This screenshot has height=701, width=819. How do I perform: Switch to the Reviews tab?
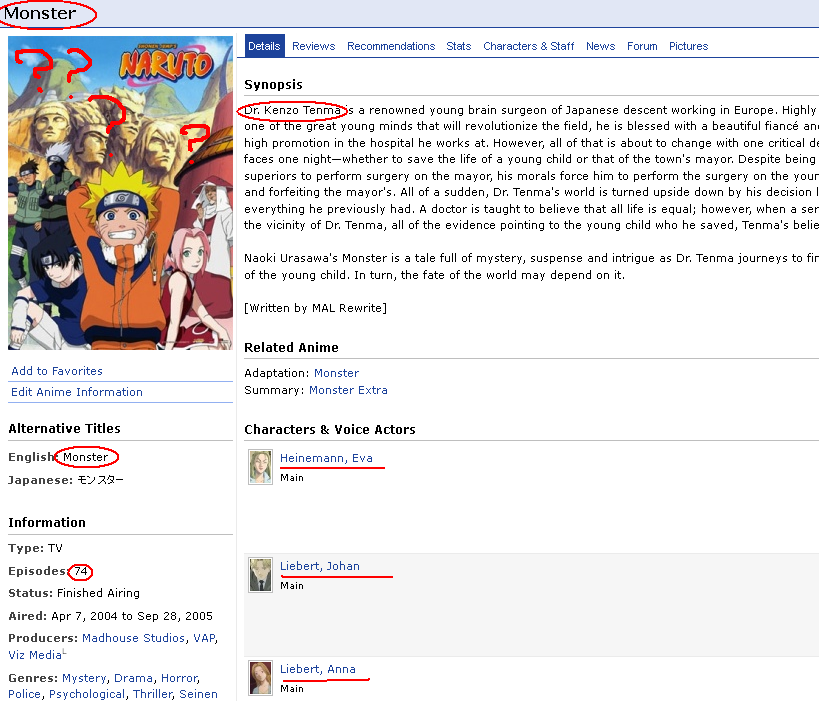313,46
